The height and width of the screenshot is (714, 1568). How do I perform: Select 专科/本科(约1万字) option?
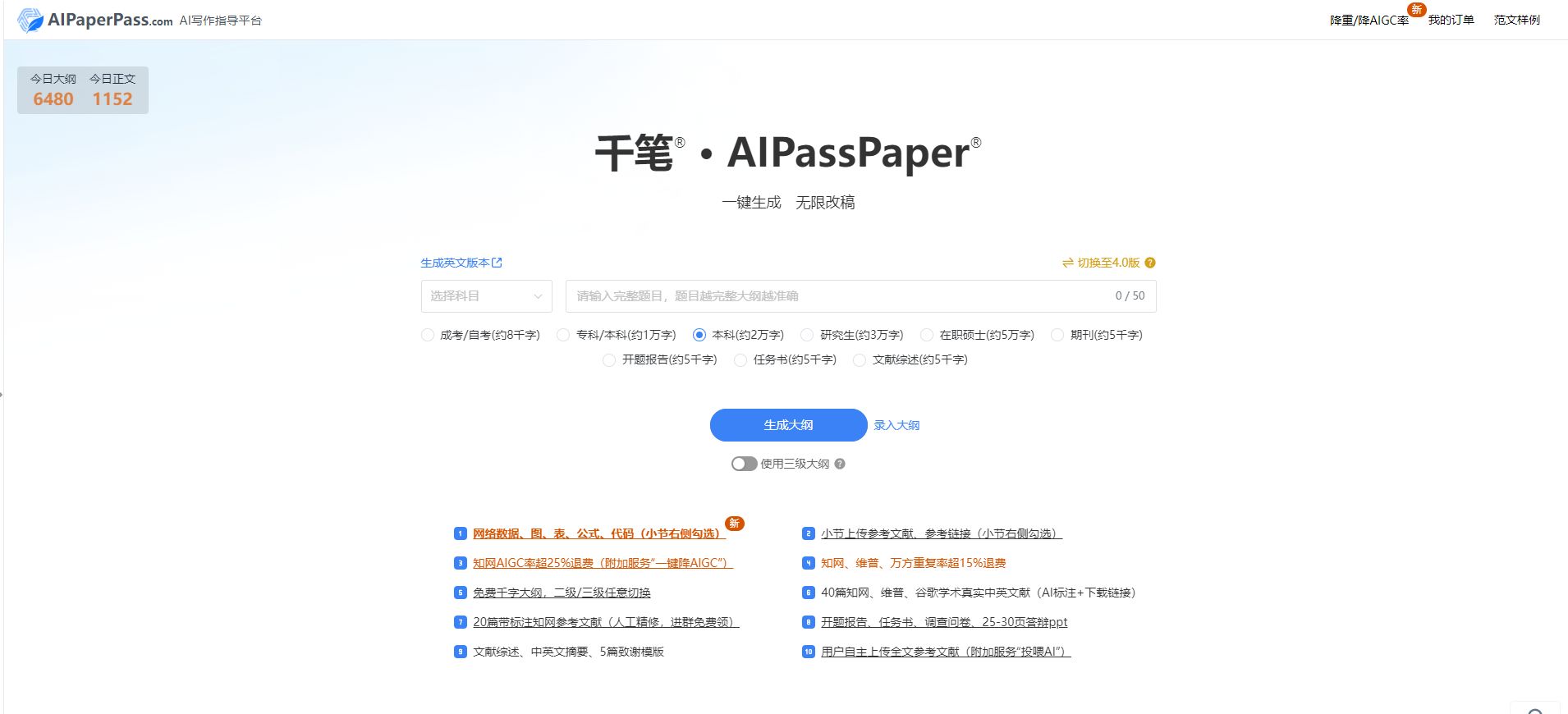coord(617,335)
